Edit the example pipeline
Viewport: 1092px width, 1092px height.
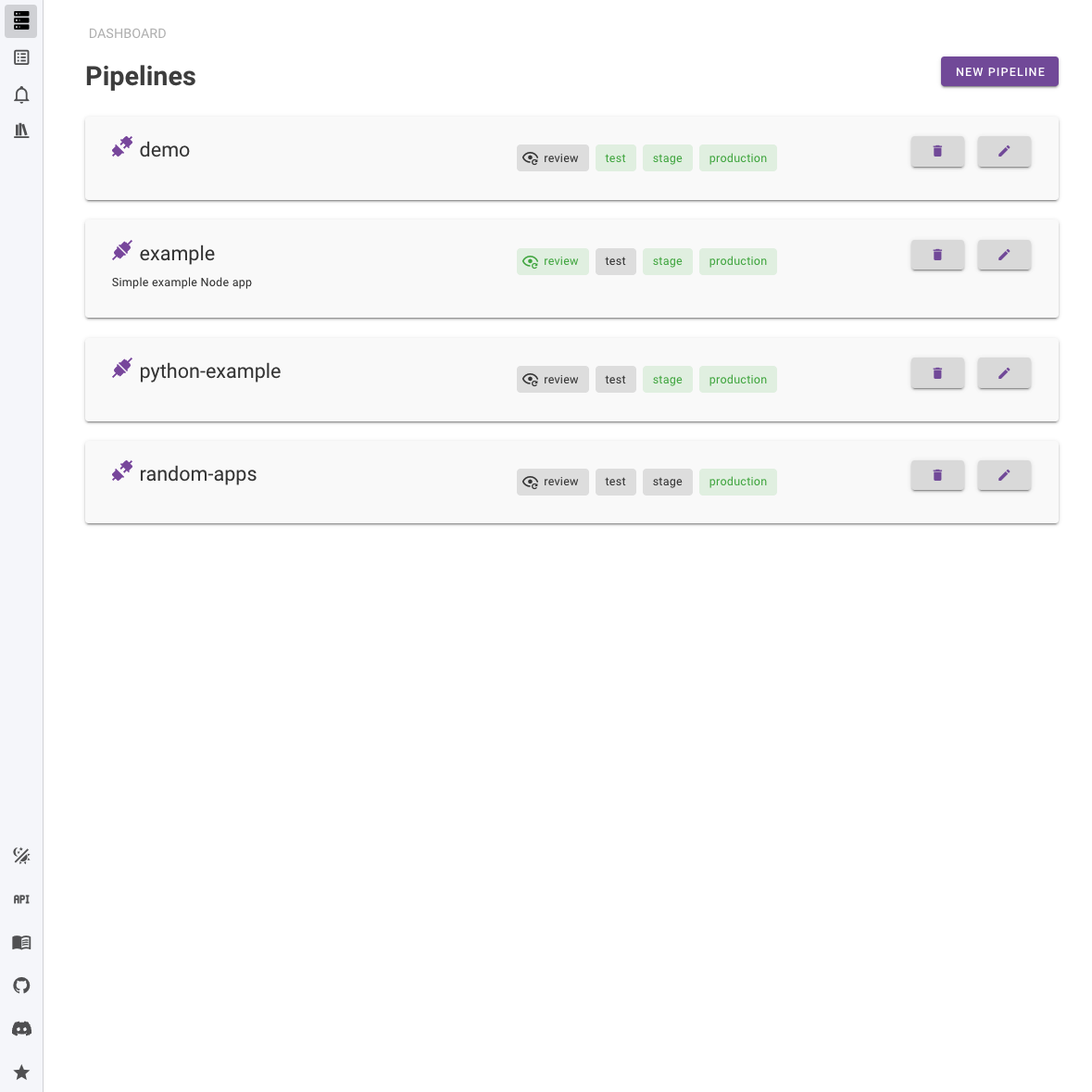pos(1004,255)
